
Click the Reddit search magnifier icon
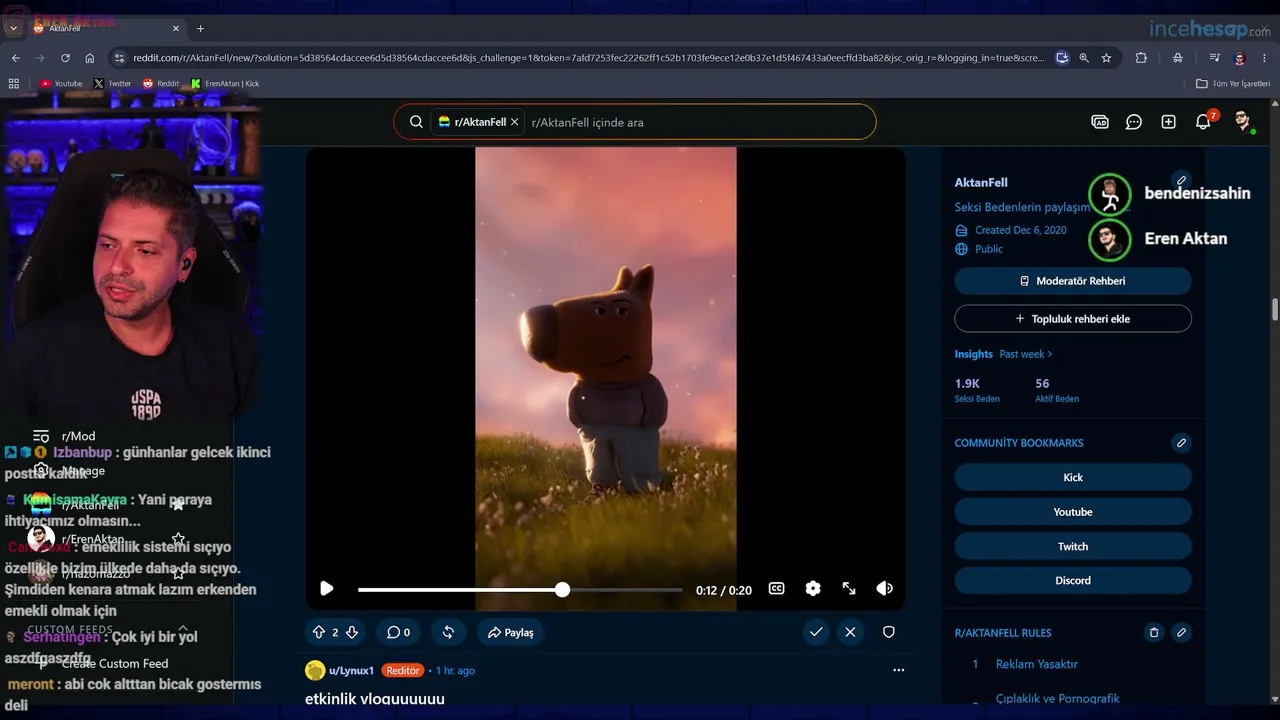[416, 122]
